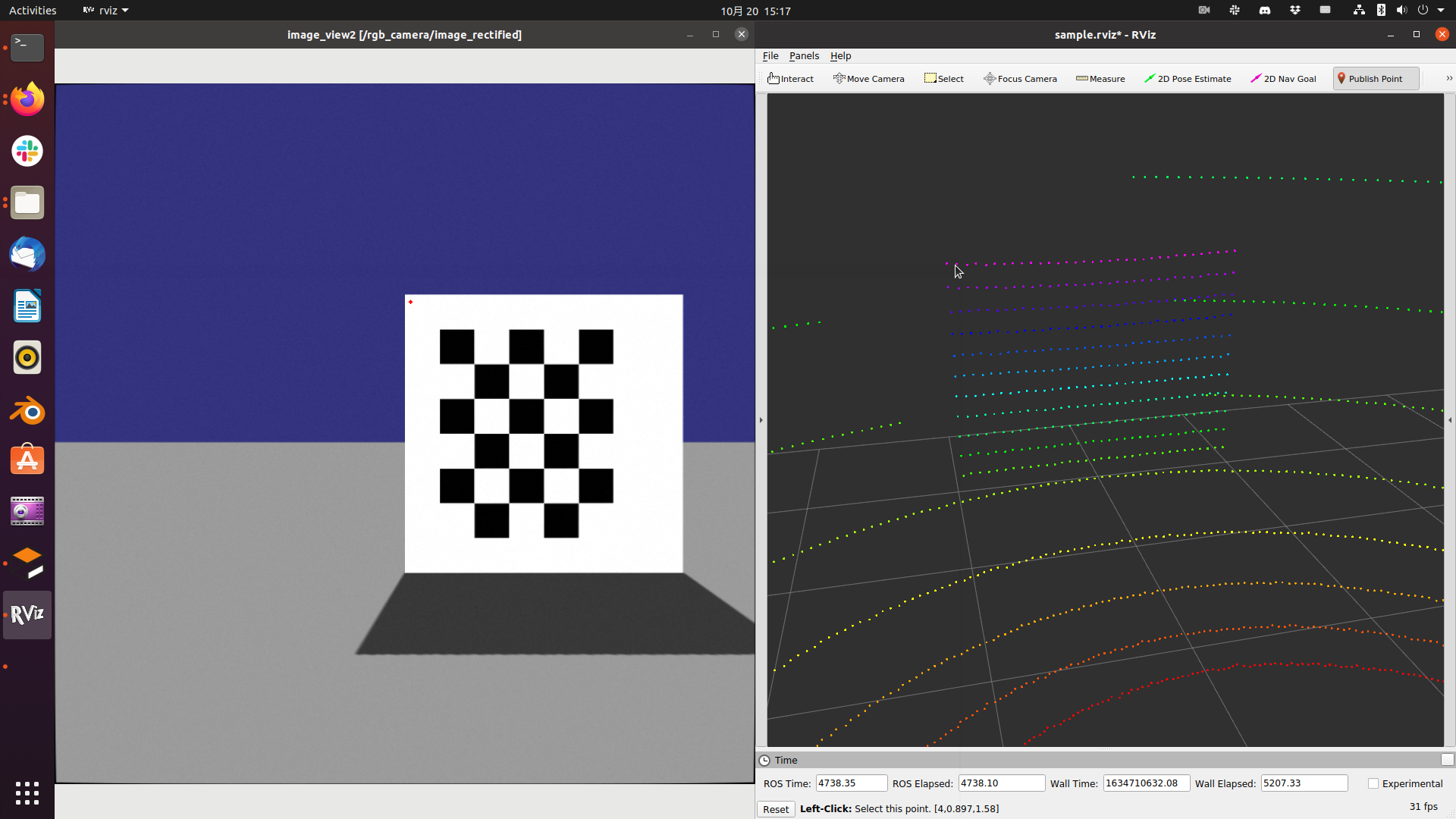This screenshot has height=819, width=1456.
Task: Choose the Select tool in toolbar
Action: [943, 78]
